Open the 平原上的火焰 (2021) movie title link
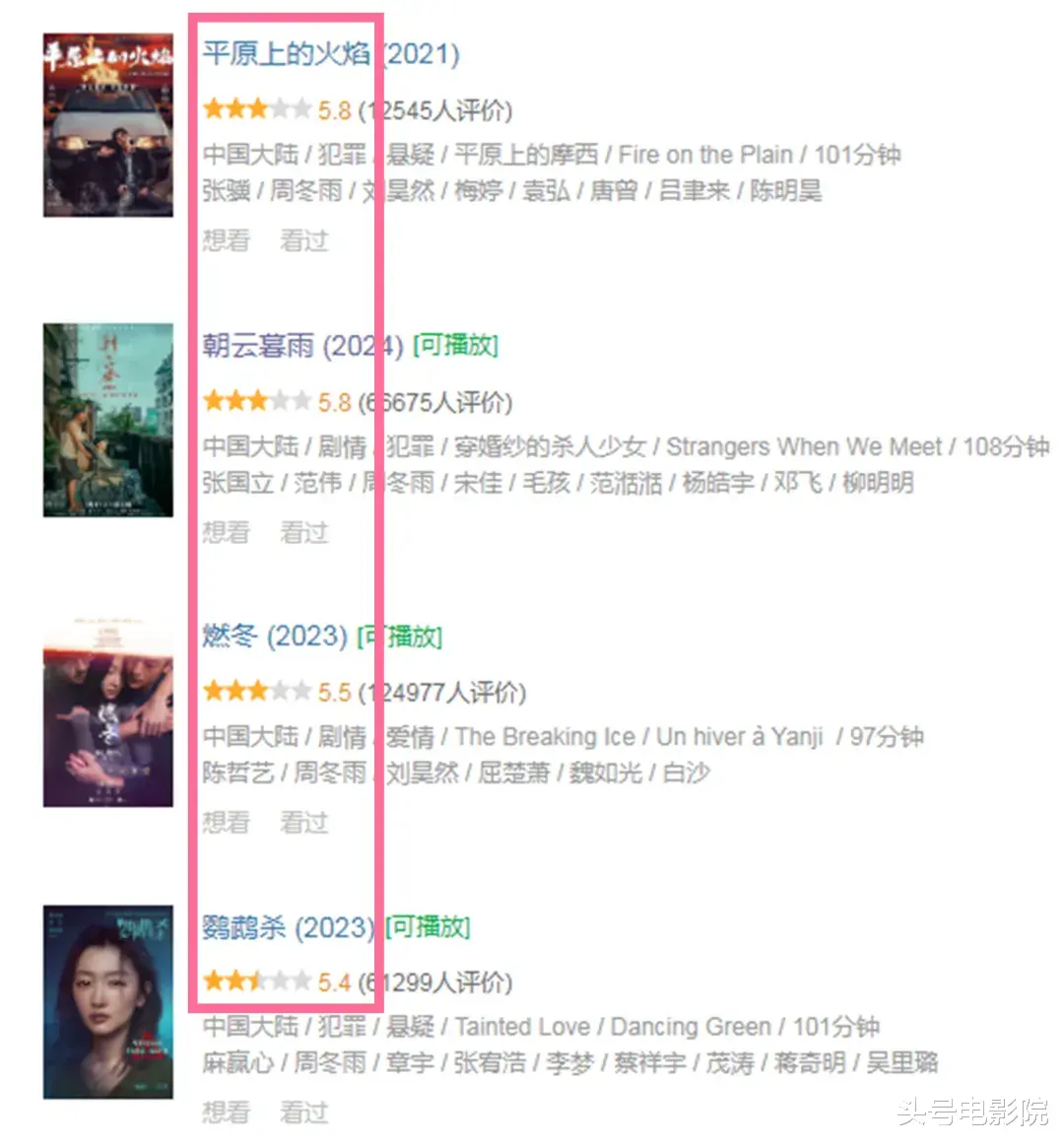The width and height of the screenshot is (1064, 1146). point(331,54)
